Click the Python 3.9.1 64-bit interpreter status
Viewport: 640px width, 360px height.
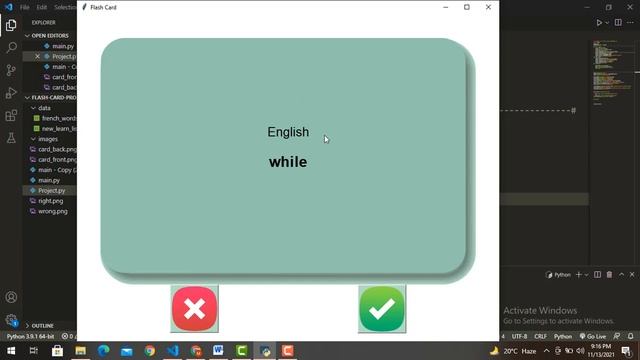(30, 336)
